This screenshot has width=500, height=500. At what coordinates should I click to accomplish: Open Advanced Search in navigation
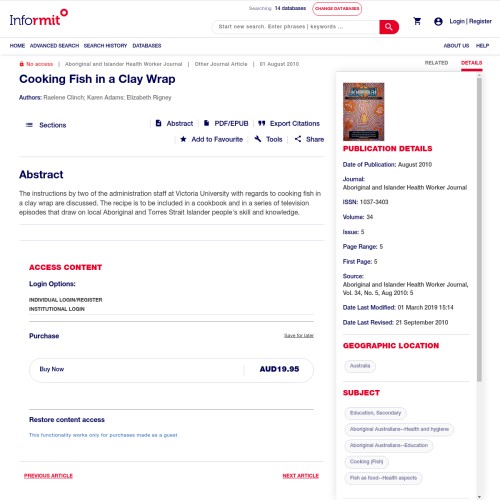[x=54, y=46]
